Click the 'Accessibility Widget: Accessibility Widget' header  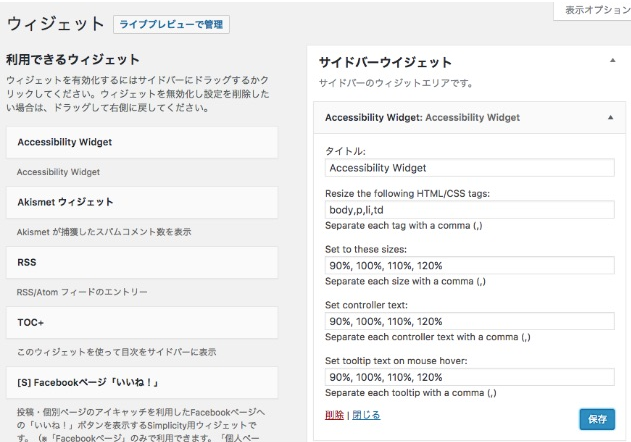click(469, 118)
